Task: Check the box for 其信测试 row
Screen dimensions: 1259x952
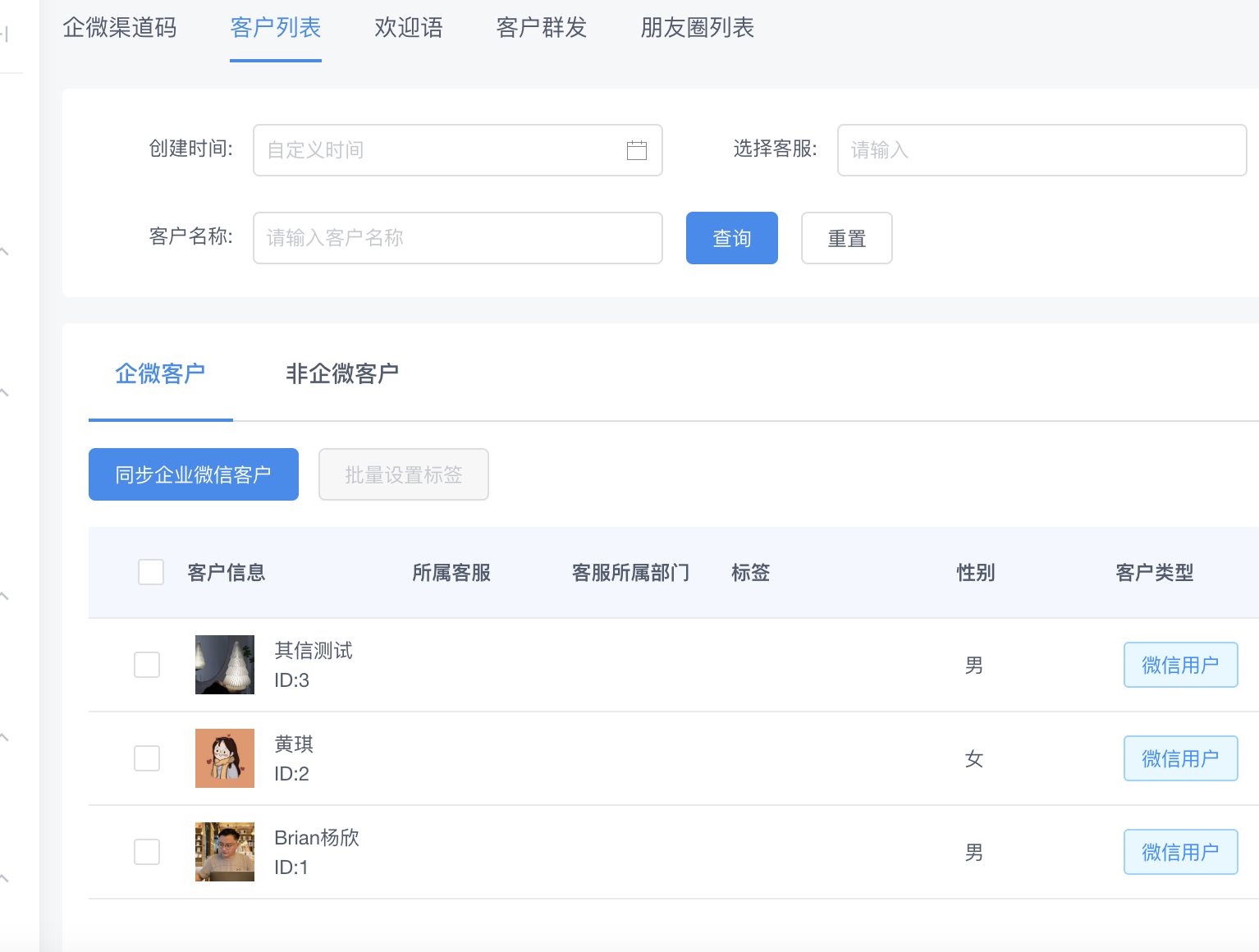Action: click(147, 665)
